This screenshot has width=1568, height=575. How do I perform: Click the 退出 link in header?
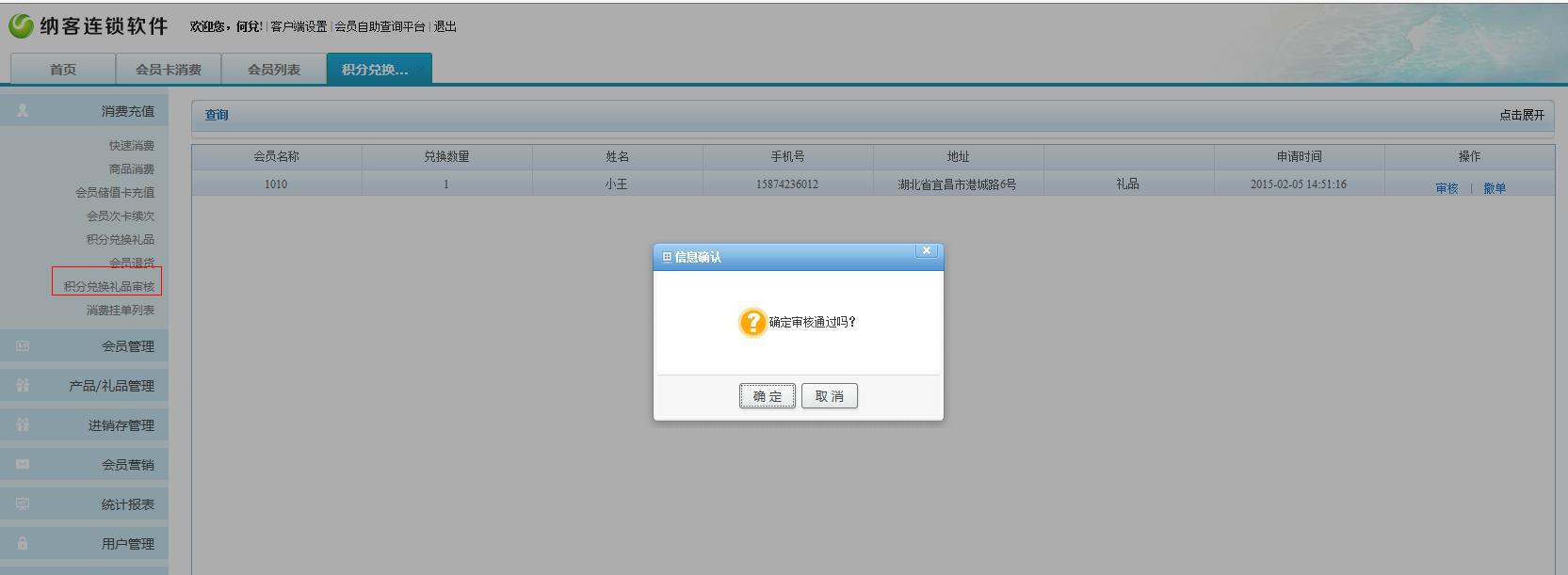pos(445,26)
